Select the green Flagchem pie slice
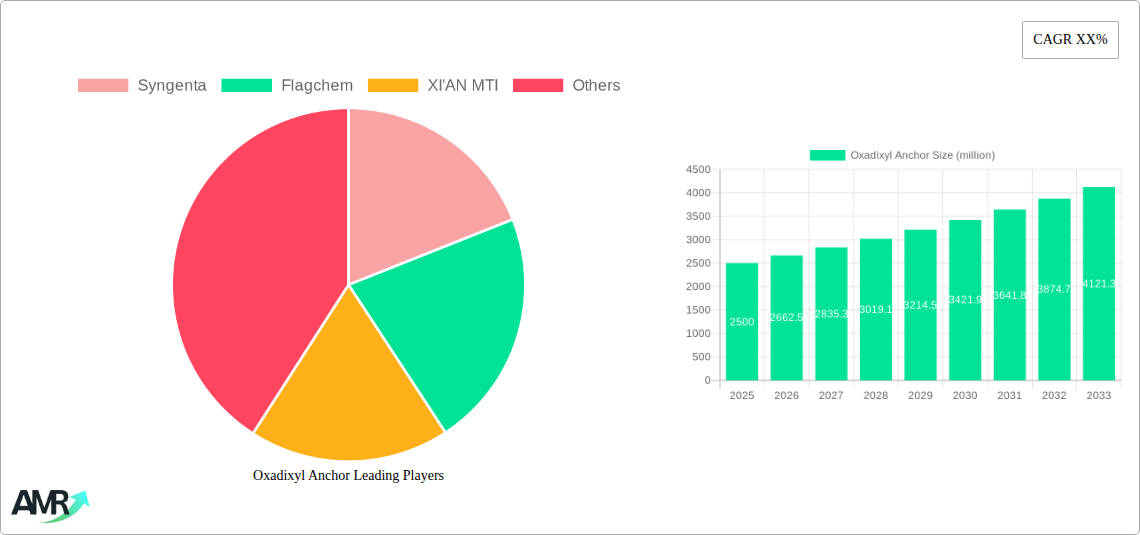The width and height of the screenshot is (1140, 535). point(450,320)
